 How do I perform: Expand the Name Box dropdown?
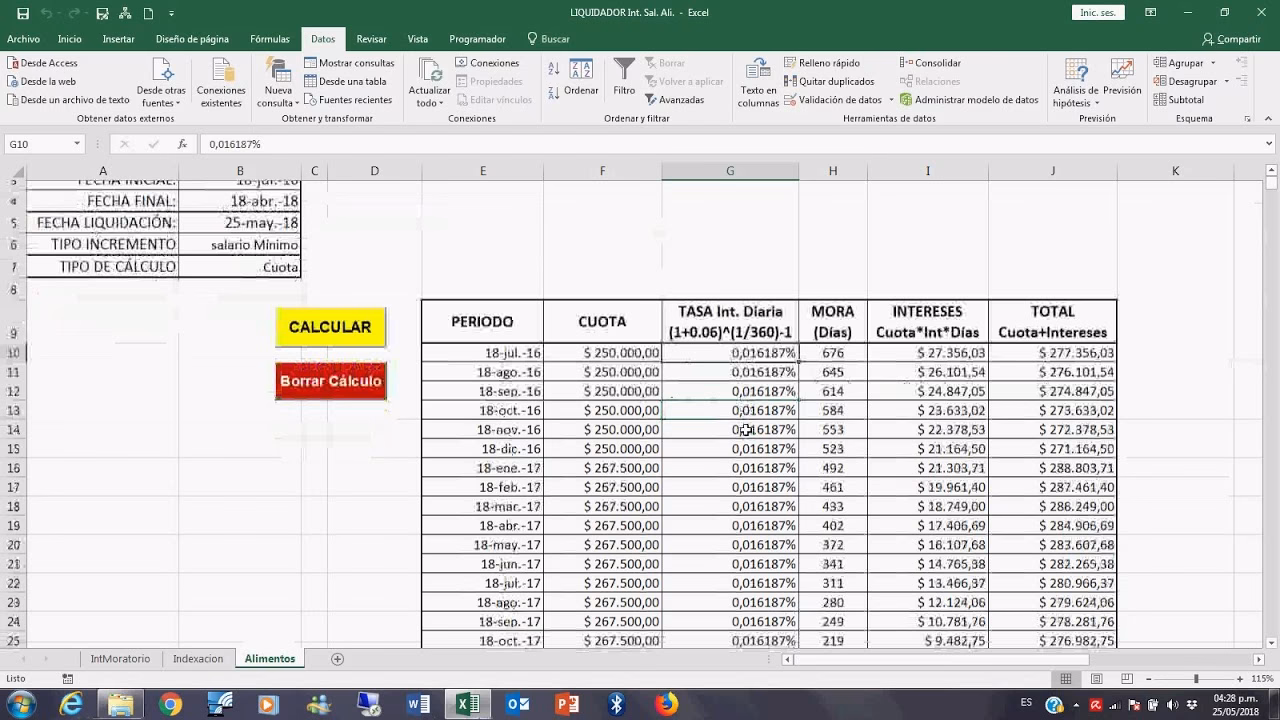[76, 144]
